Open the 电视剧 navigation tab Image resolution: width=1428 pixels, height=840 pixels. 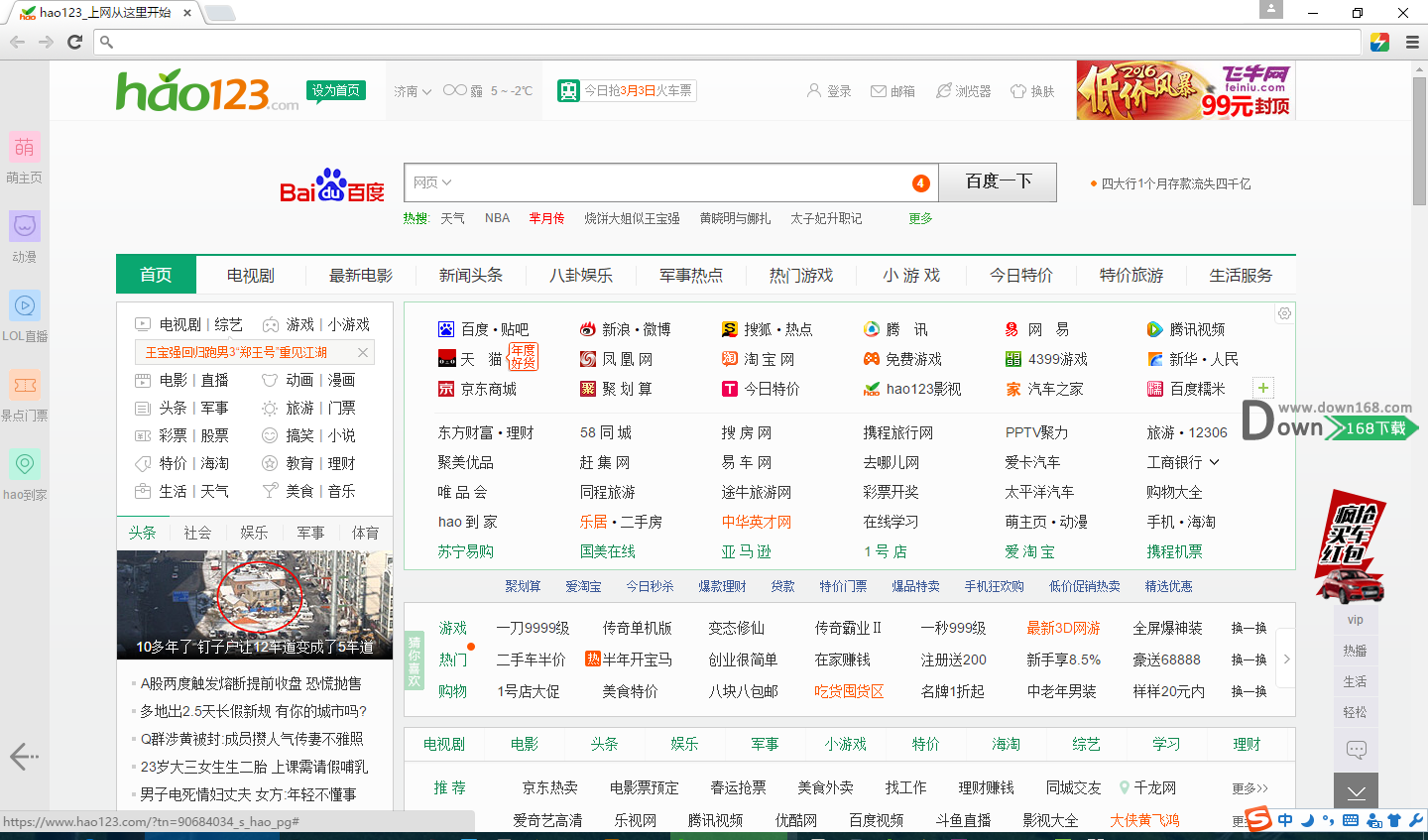click(x=250, y=275)
